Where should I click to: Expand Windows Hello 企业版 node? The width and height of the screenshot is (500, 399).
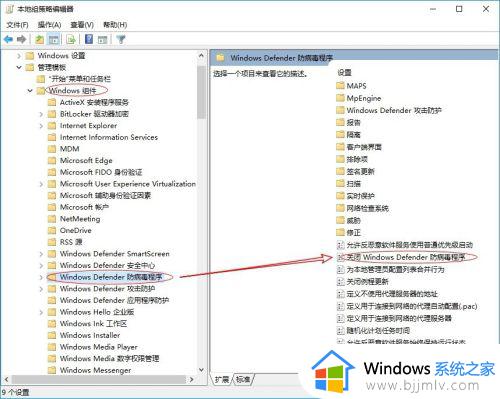(41, 312)
